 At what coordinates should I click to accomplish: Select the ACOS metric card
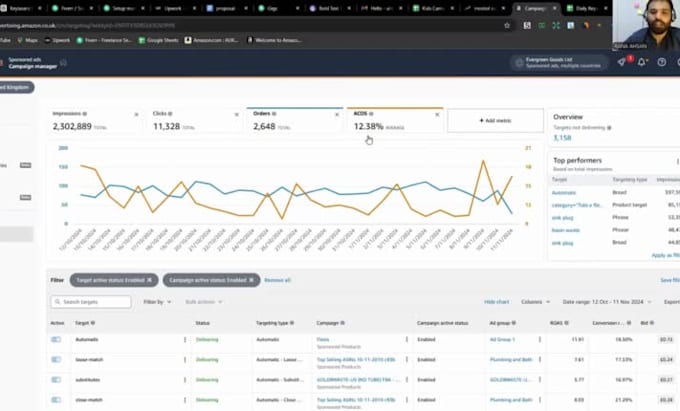coord(395,121)
